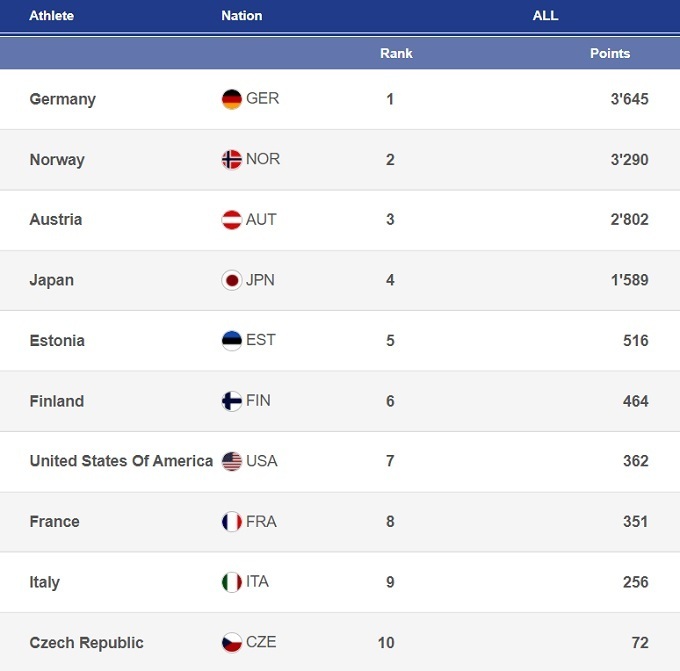
Task: Select the Nation column header
Action: pos(242,16)
